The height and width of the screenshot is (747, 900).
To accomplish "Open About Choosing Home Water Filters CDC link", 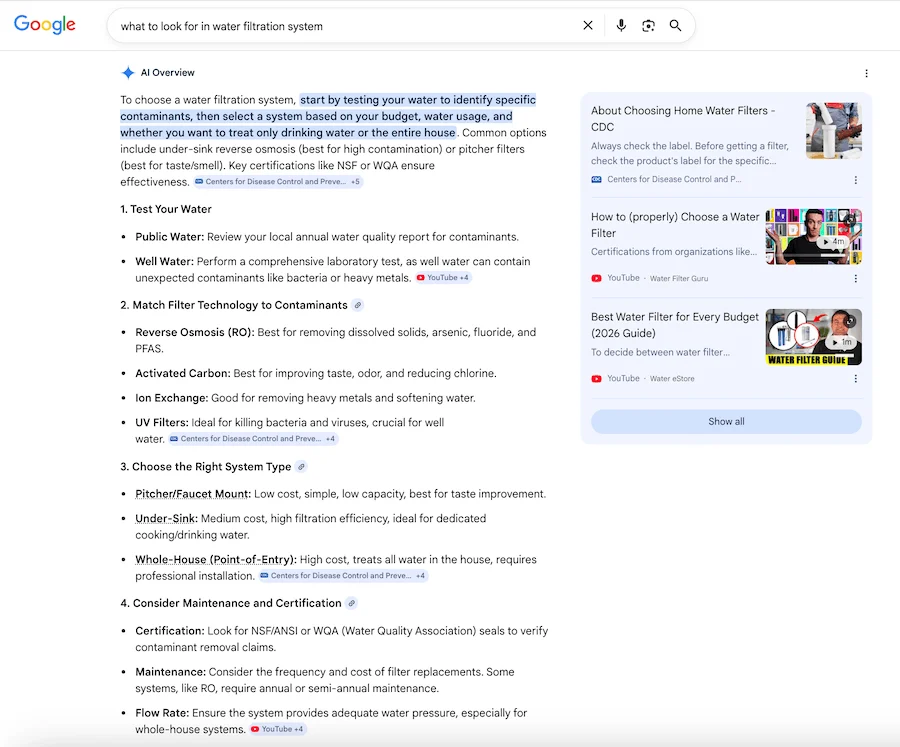I will tap(683, 118).
